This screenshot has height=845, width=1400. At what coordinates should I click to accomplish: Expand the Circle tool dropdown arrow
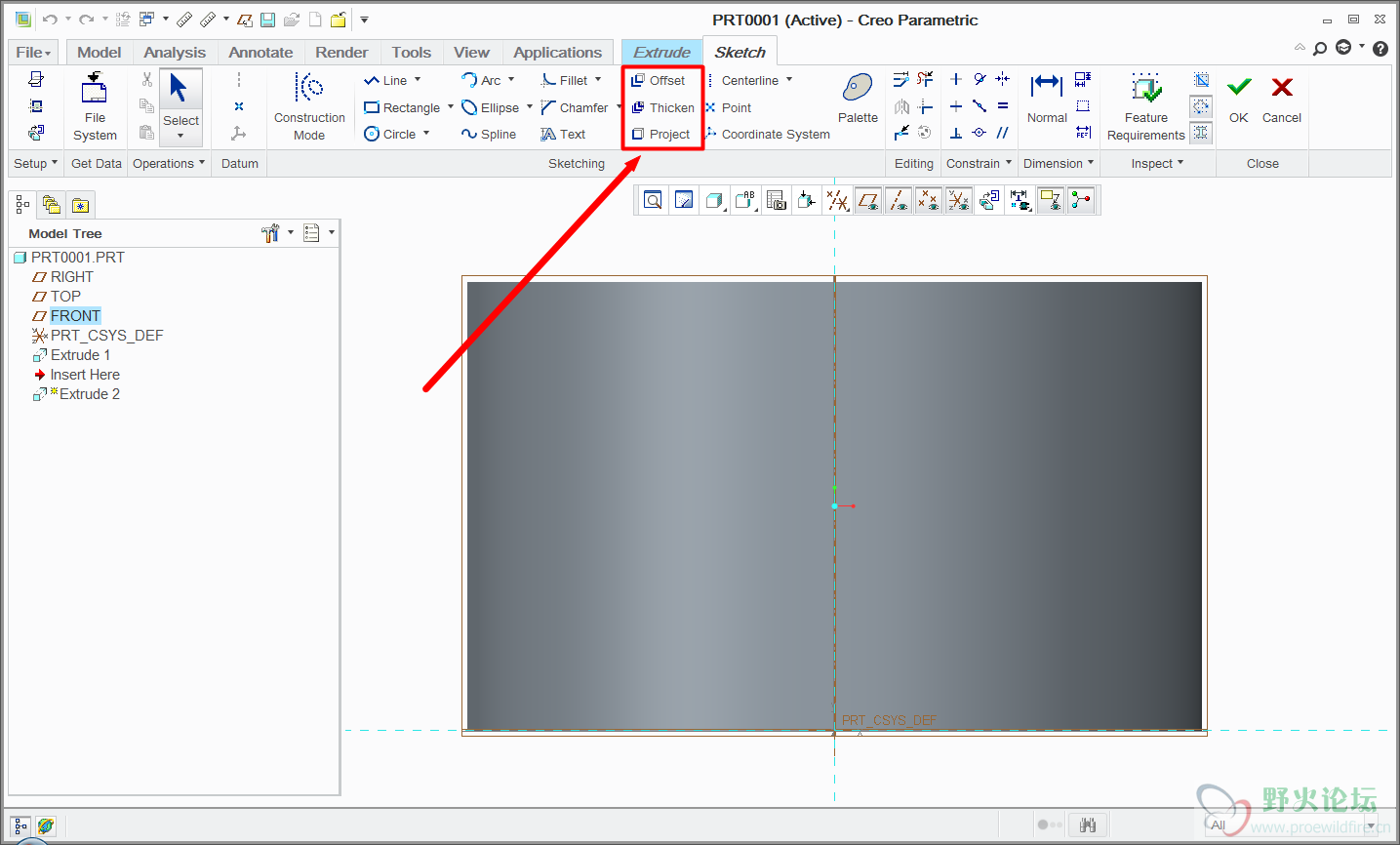(426, 133)
